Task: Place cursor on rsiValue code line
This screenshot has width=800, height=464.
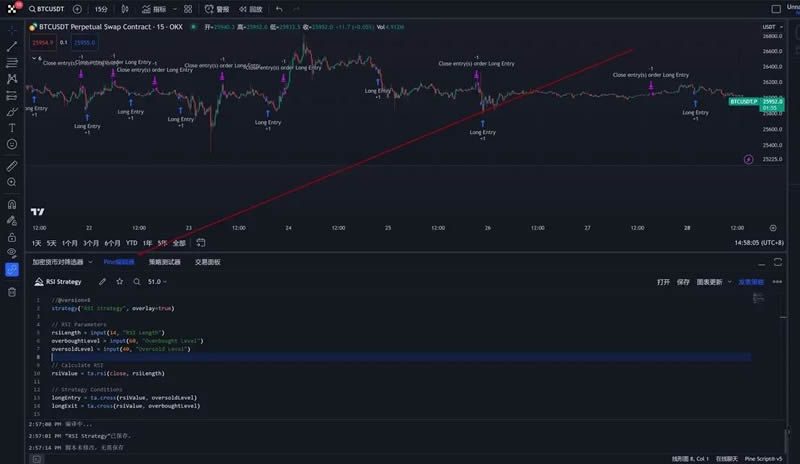Action: coord(108,373)
